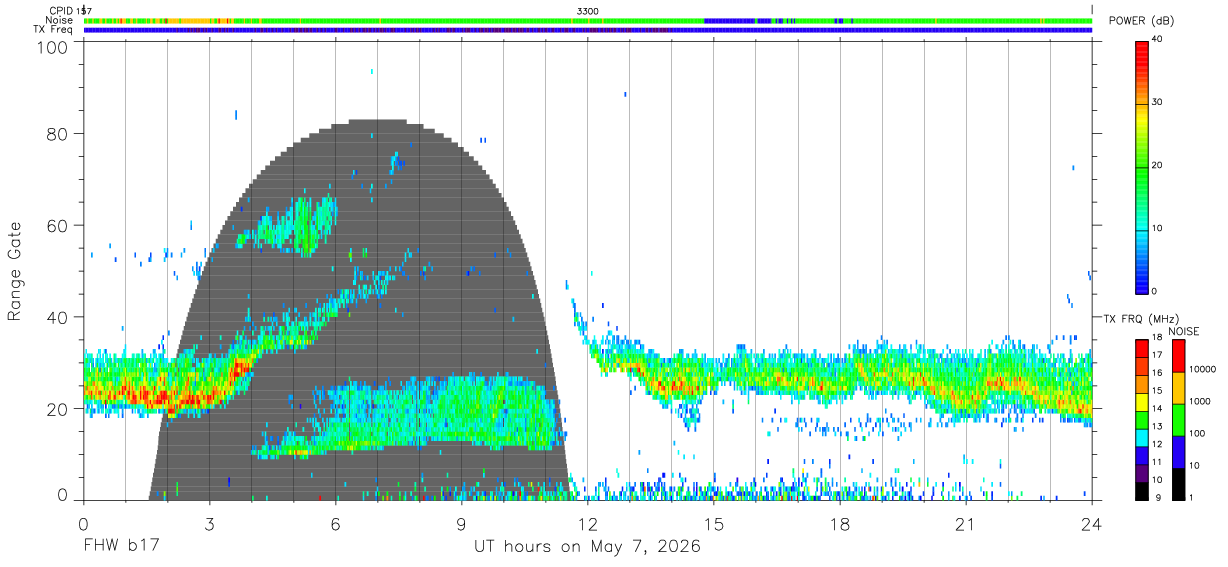Click the '15' hour tick on the UT axis

[x=714, y=523]
